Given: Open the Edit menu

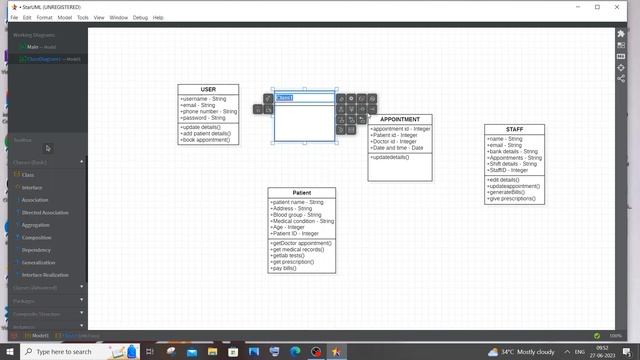Looking at the screenshot, I should coord(27,18).
